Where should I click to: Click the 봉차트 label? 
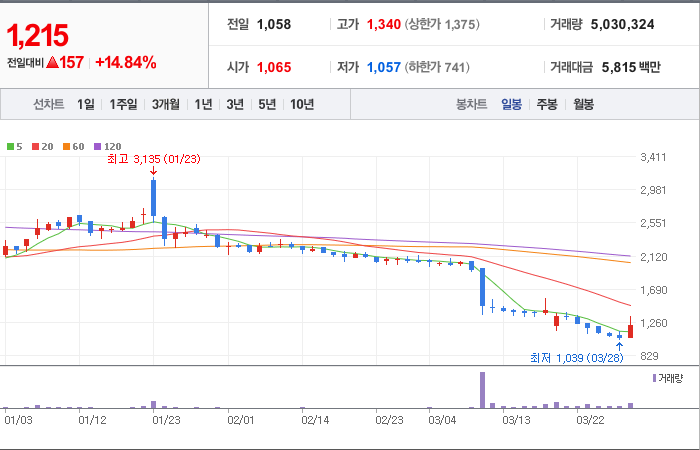tap(471, 104)
